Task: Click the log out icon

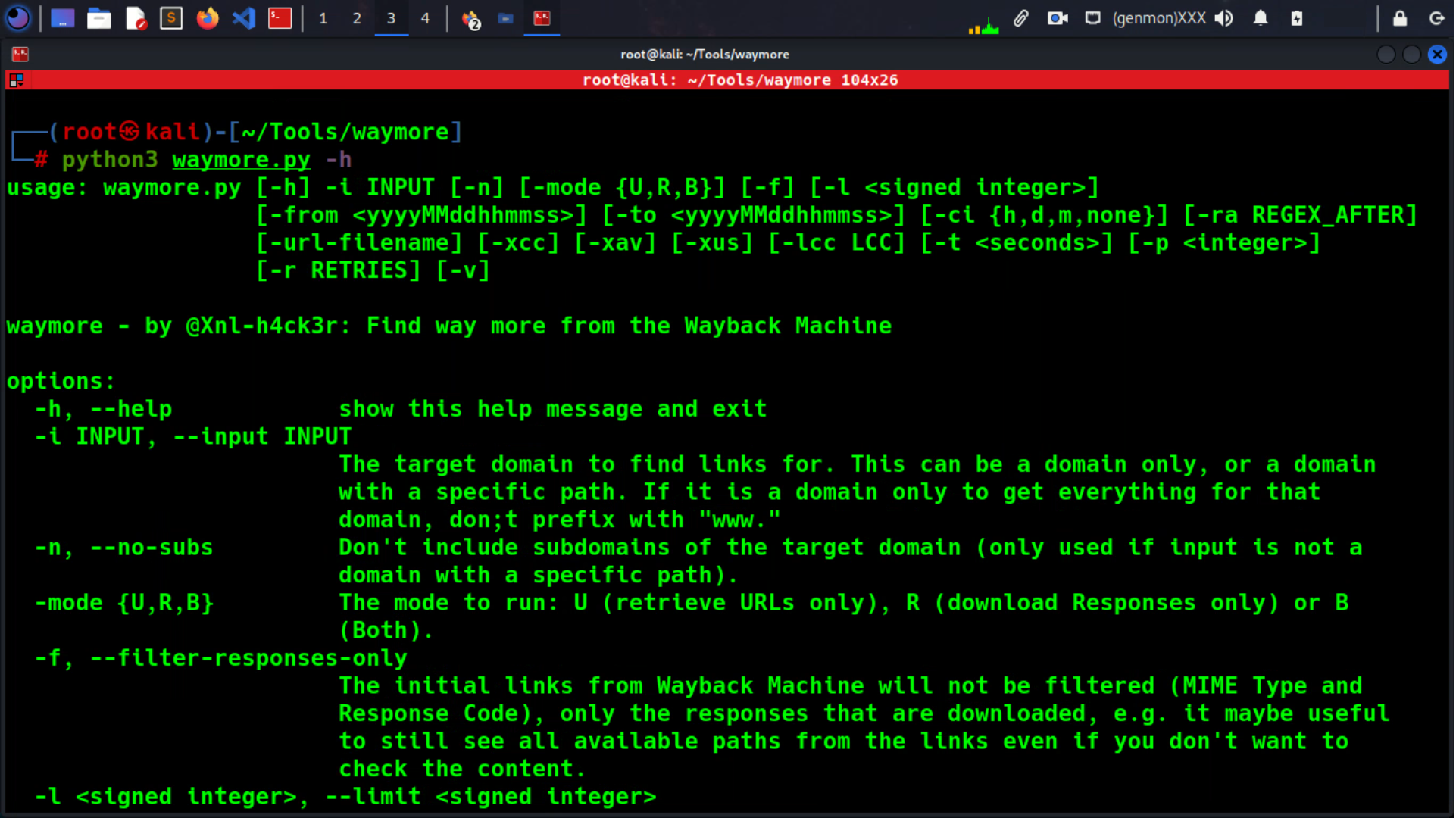Action: point(1436,18)
